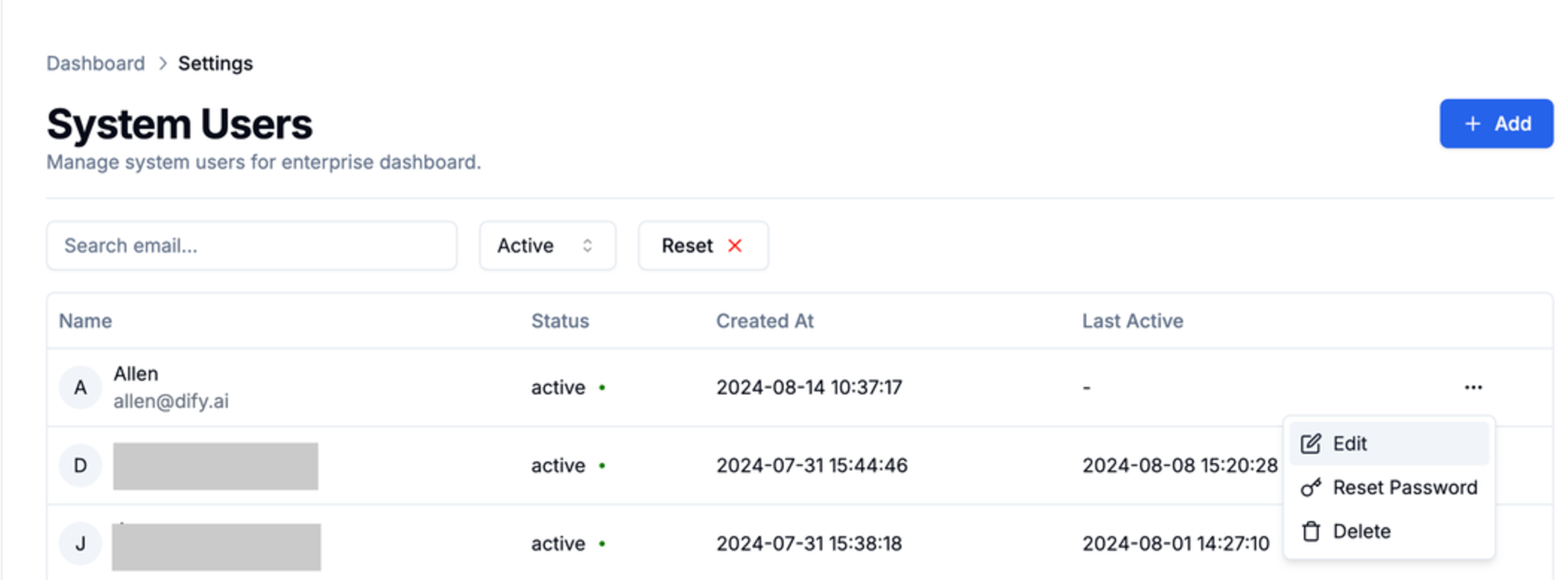Click the red X icon on Reset
This screenshot has height=580, width=1568.
tap(735, 245)
